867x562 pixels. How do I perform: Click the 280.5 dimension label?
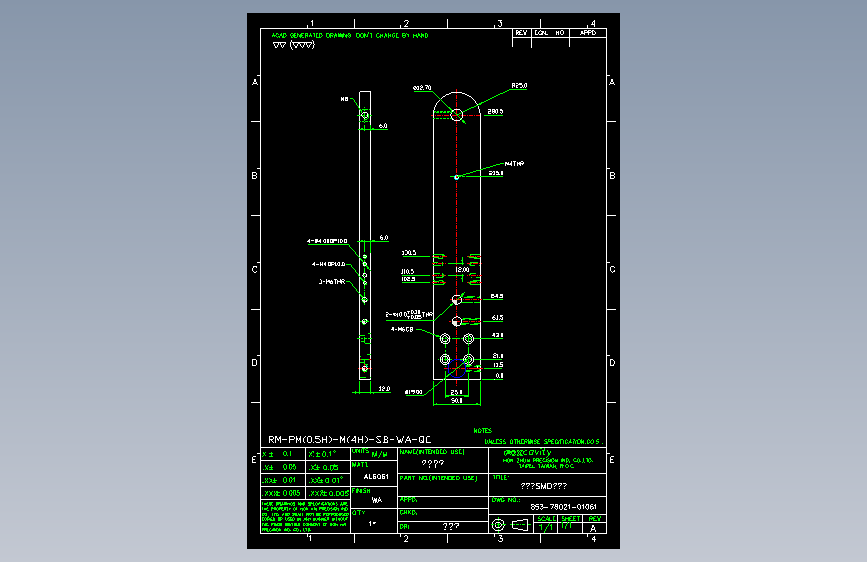tap(495, 112)
